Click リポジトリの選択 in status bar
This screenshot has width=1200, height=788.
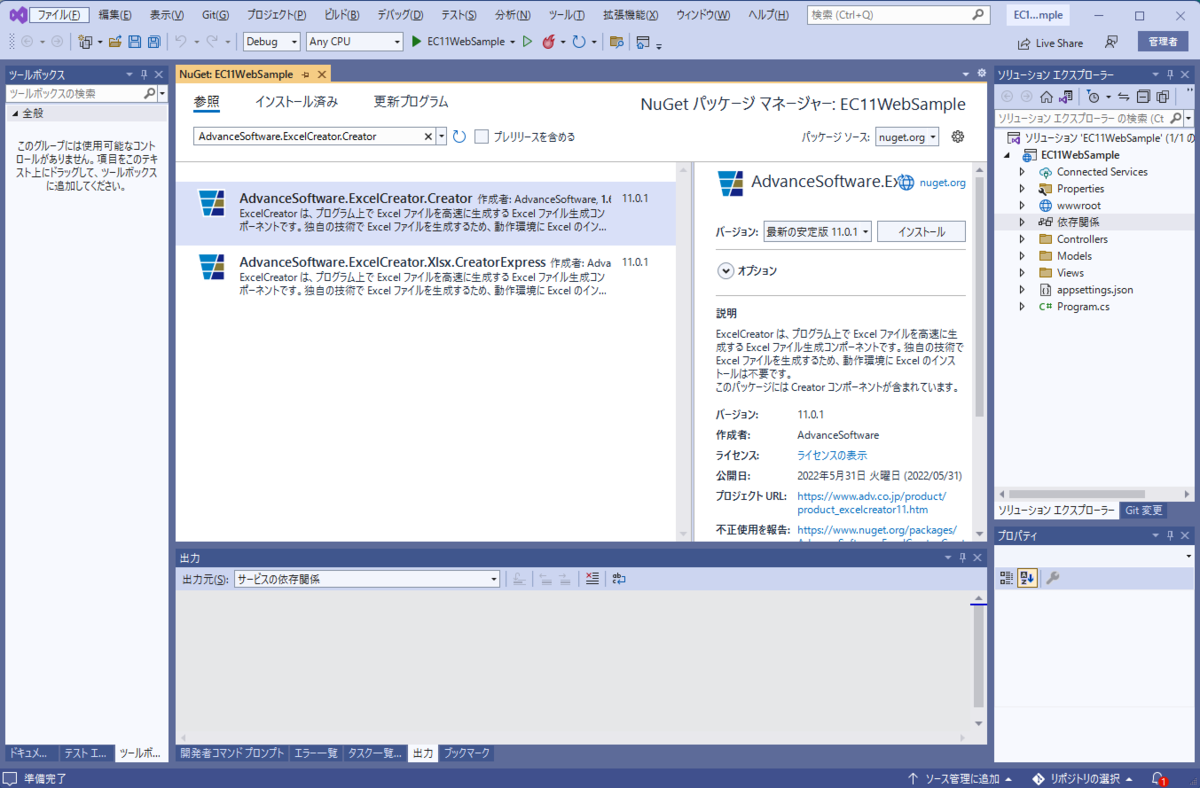pyautogui.click(x=1085, y=778)
